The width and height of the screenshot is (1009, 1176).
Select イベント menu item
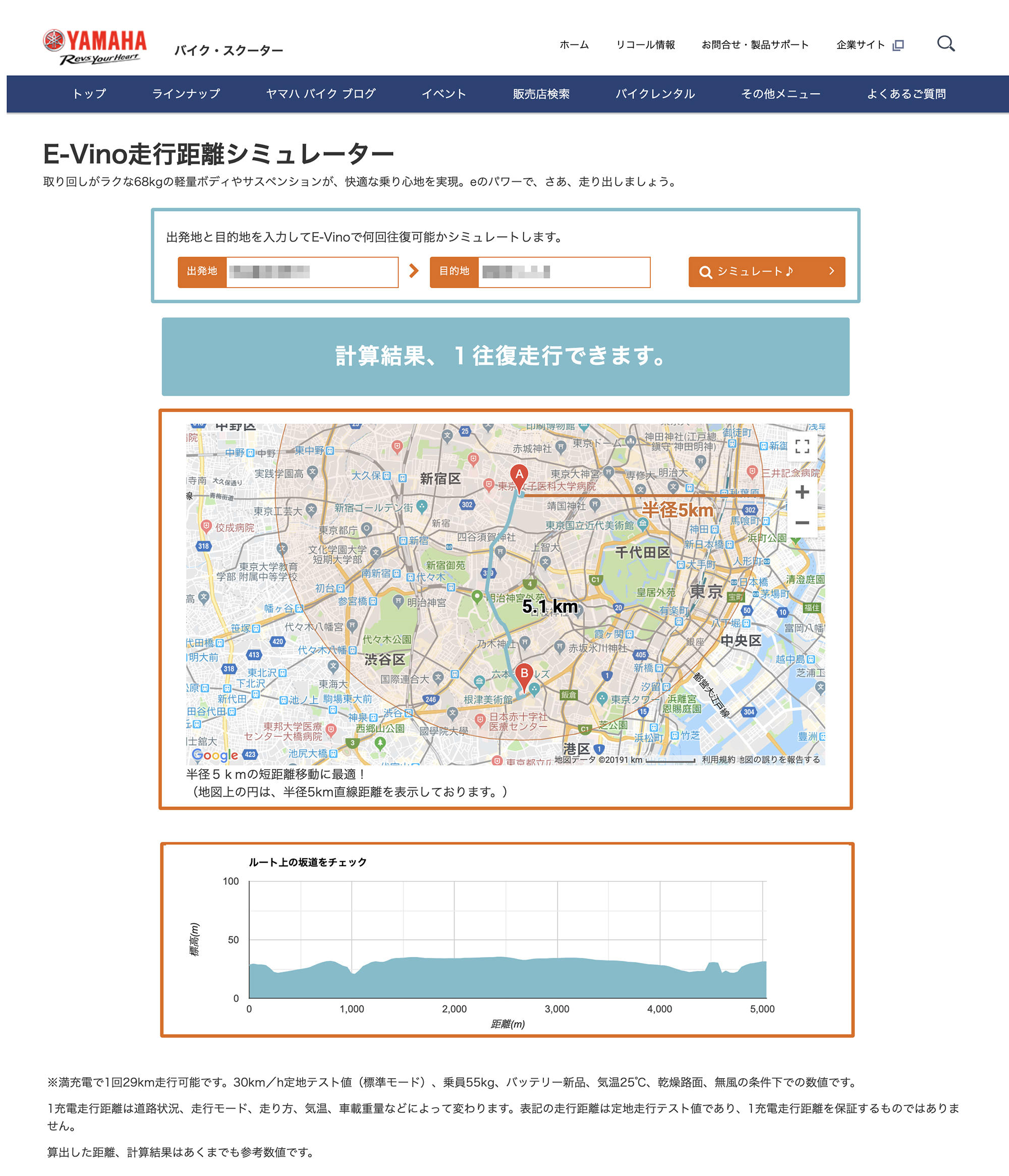[x=444, y=94]
